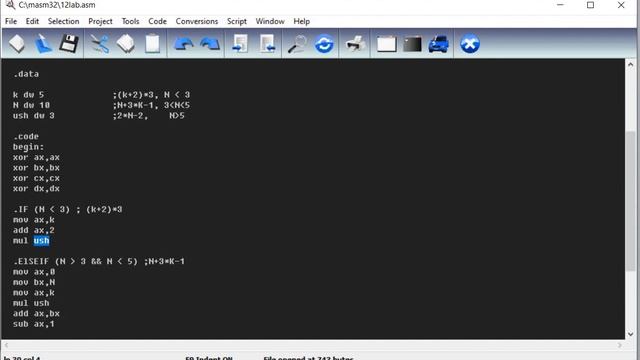This screenshot has width=640, height=360.
Task: Click the line 'xor bx,bx'
Action: point(36,168)
